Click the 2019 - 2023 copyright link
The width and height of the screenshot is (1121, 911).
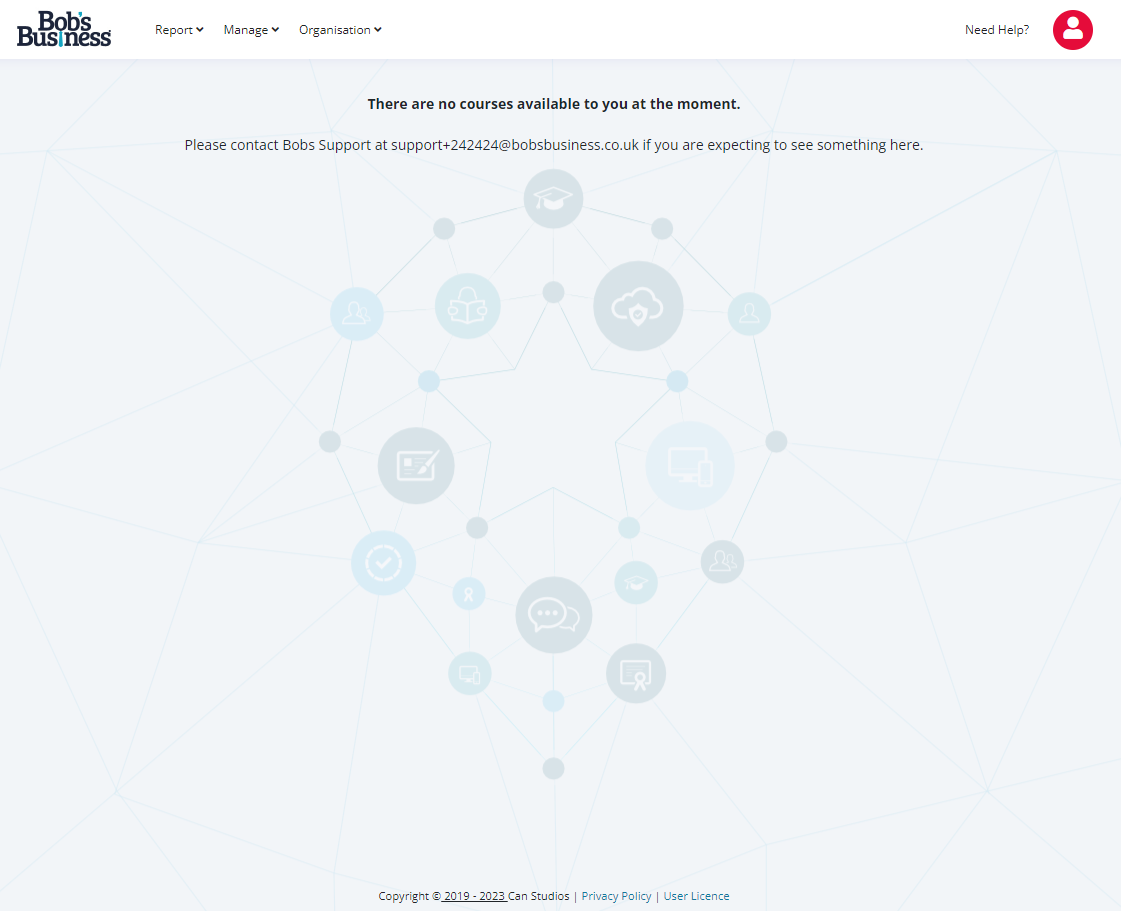click(474, 896)
